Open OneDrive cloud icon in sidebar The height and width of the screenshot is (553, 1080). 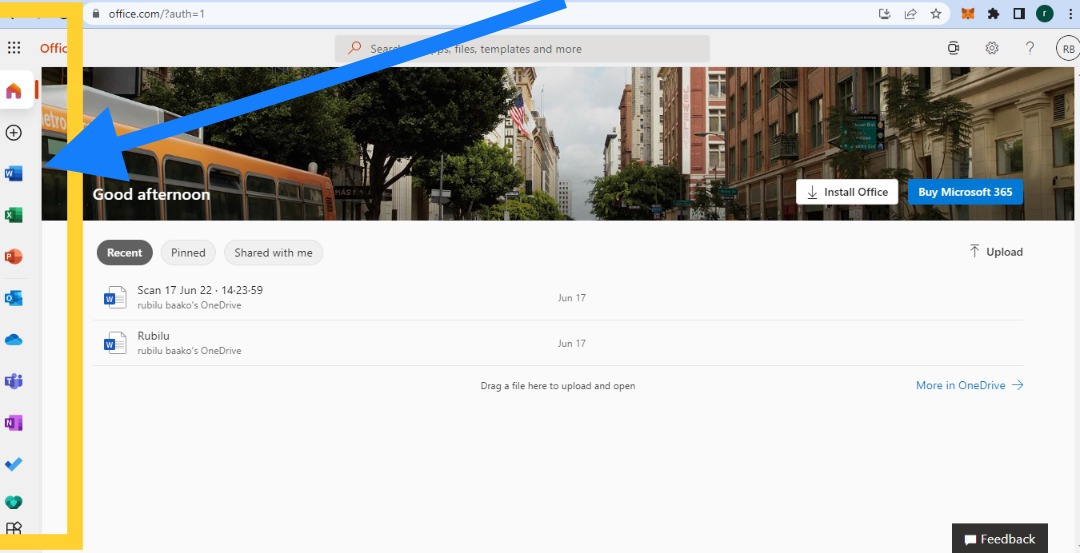14,340
